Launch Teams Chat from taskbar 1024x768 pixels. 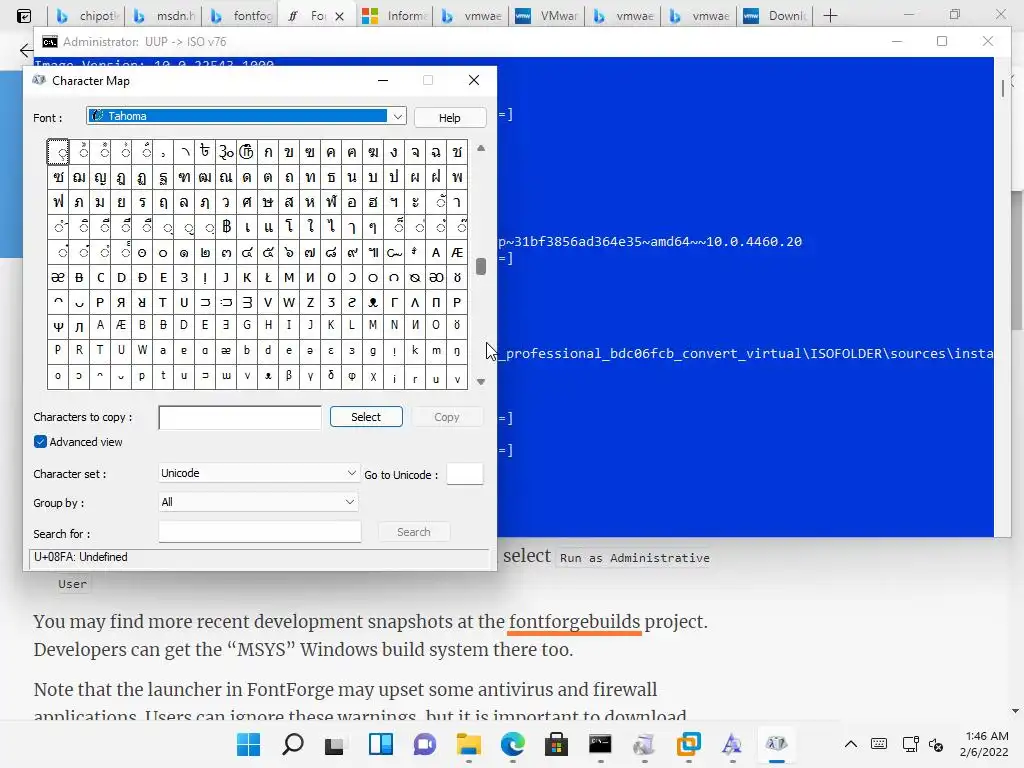pyautogui.click(x=424, y=744)
